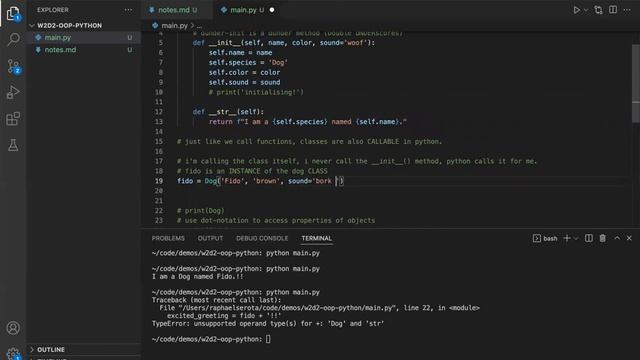Open the run options dropdown arrow

pyautogui.click(x=586, y=10)
